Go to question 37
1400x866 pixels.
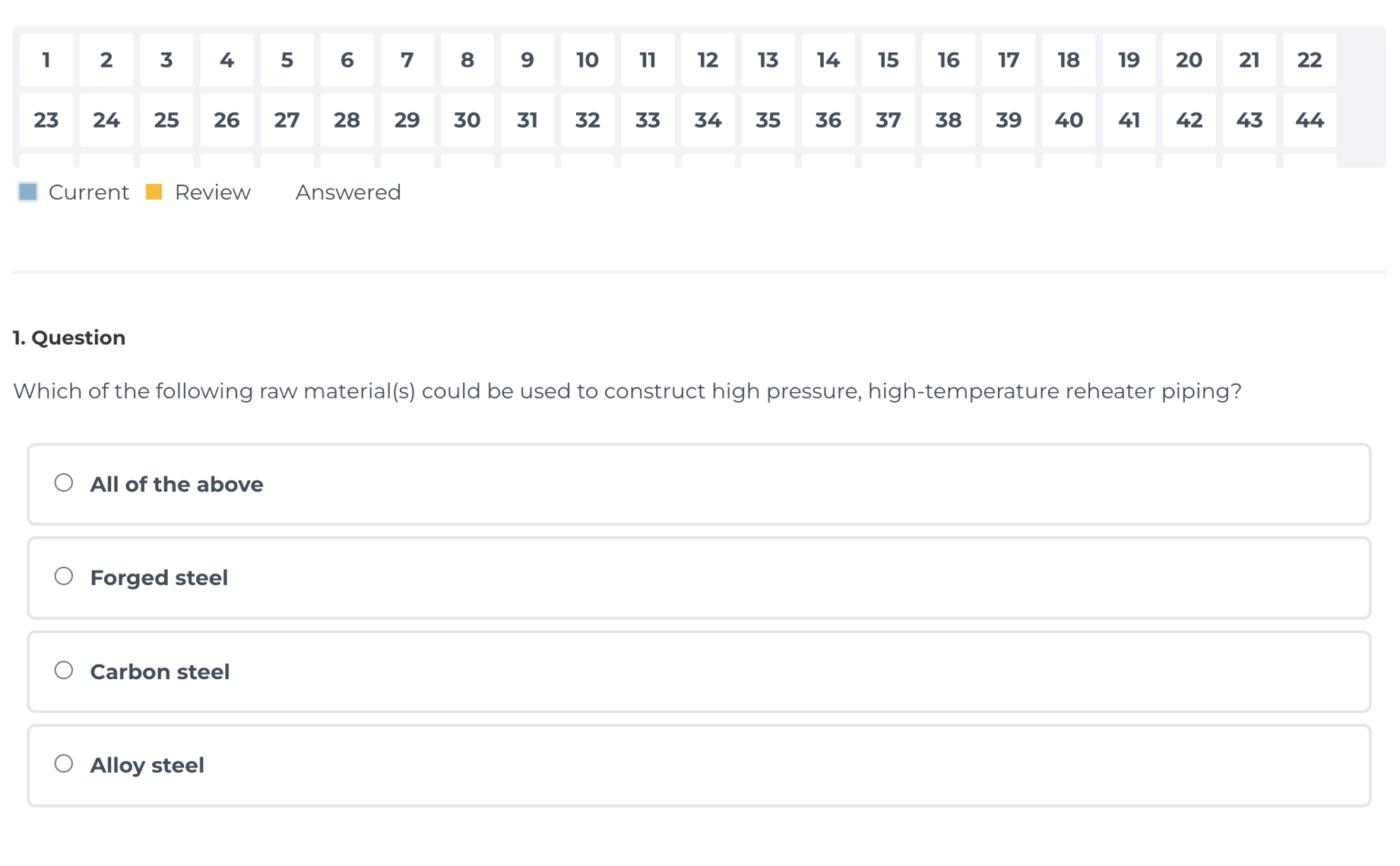pos(889,120)
